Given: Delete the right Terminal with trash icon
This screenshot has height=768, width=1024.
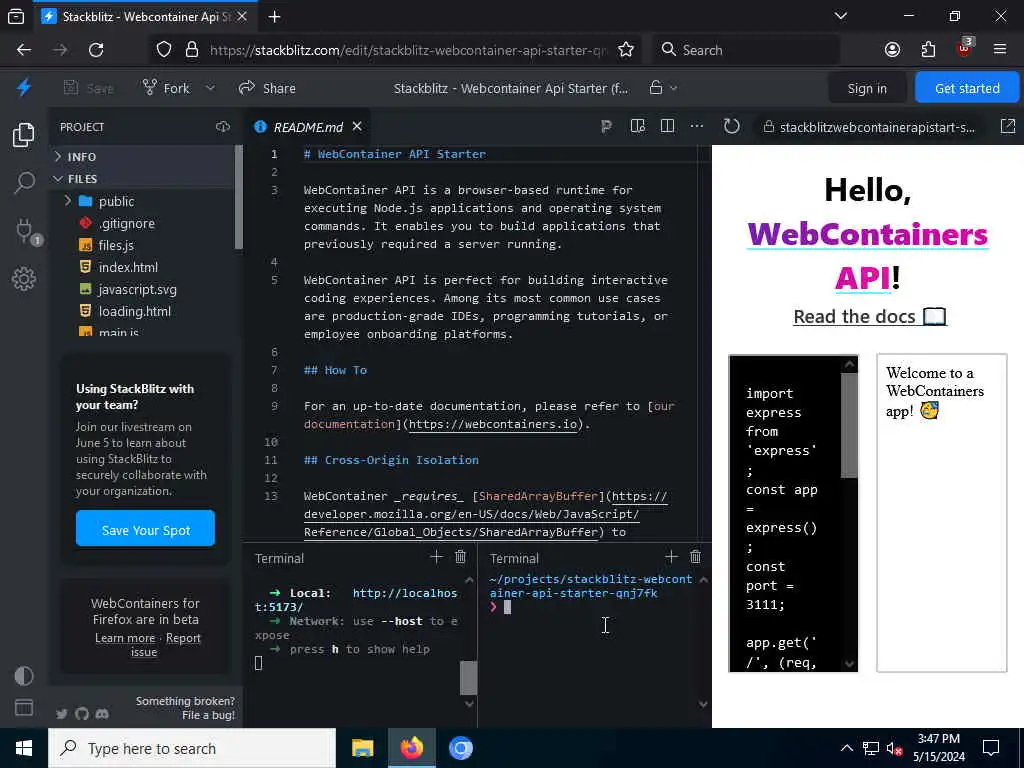Looking at the screenshot, I should pos(696,556).
